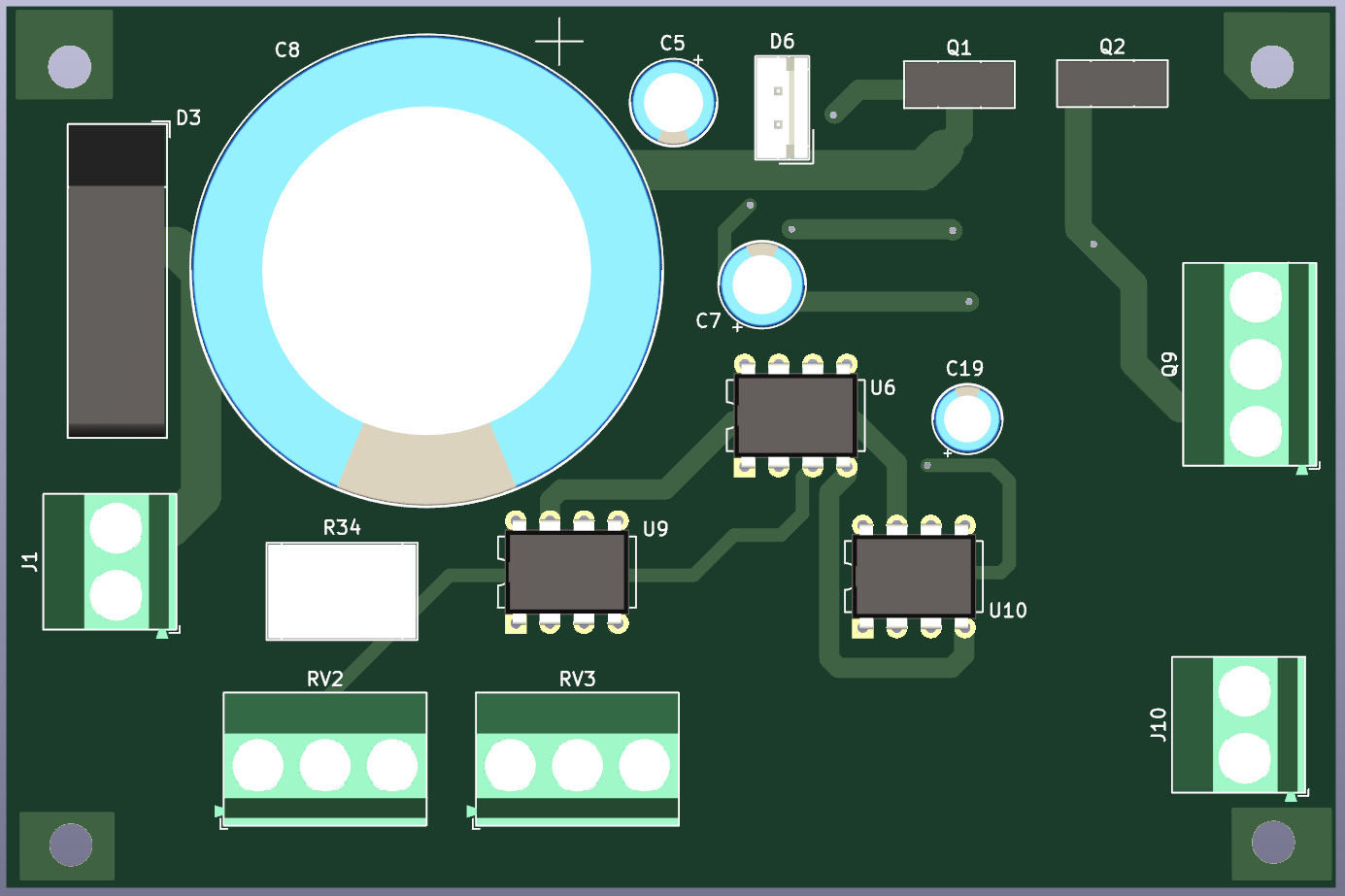Click the C5 capacitor component
Image resolution: width=1345 pixels, height=896 pixels.
pos(673,102)
